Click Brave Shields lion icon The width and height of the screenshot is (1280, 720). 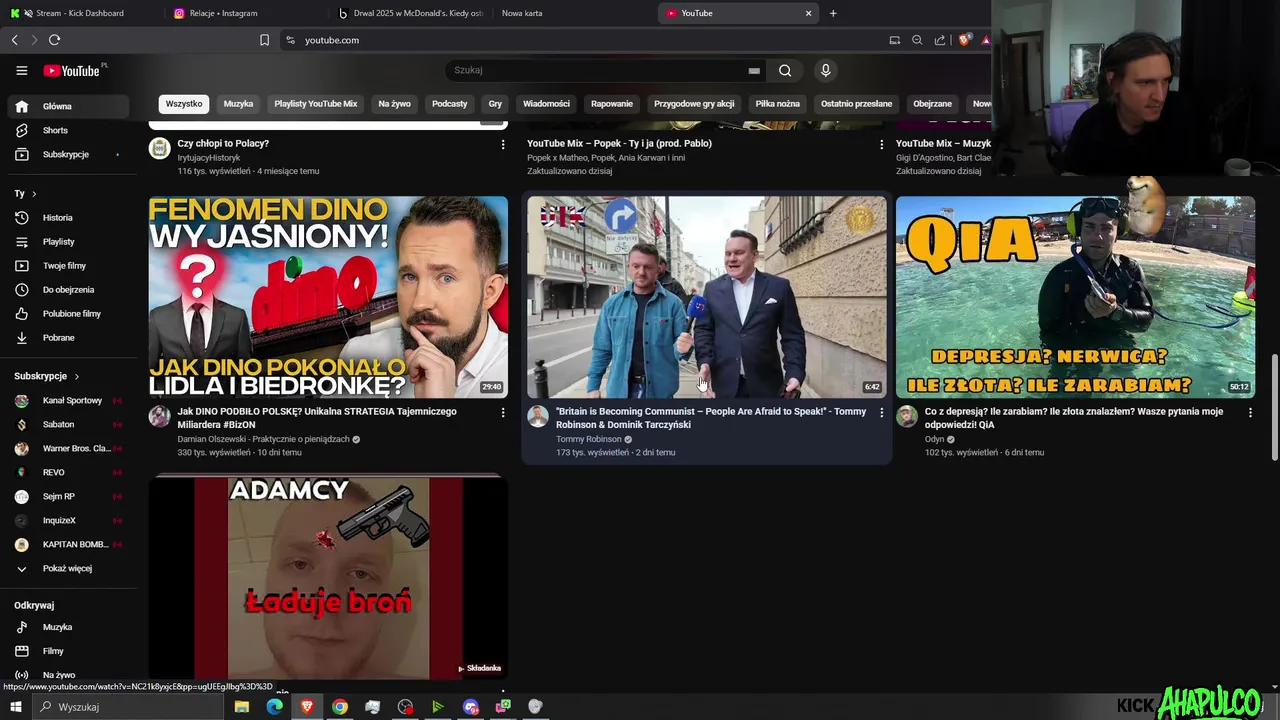964,40
